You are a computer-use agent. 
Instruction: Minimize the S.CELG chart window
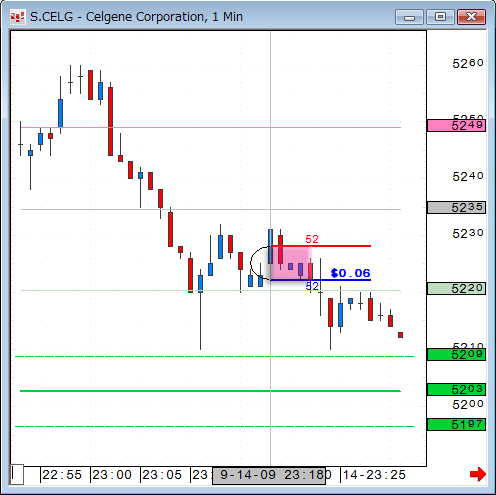click(x=409, y=17)
